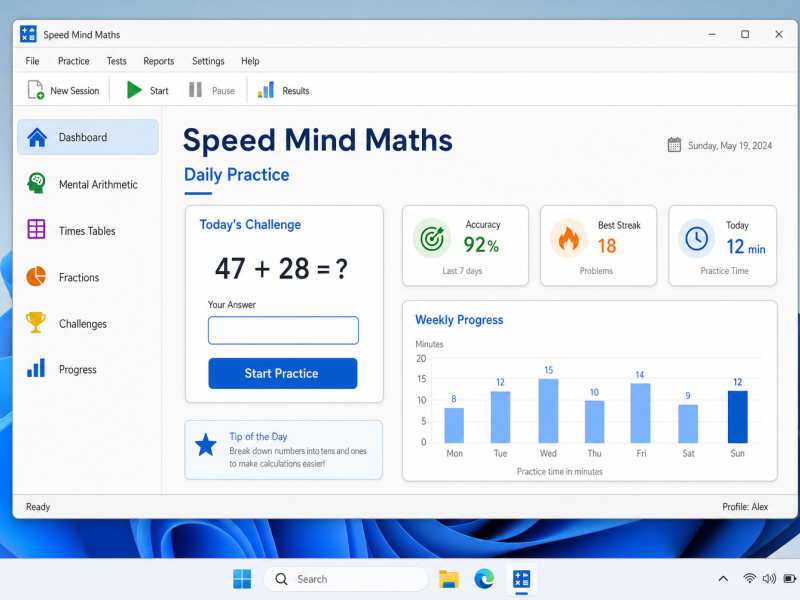Click the Accuracy target icon
Image resolution: width=800 pixels, height=600 pixels.
432,238
